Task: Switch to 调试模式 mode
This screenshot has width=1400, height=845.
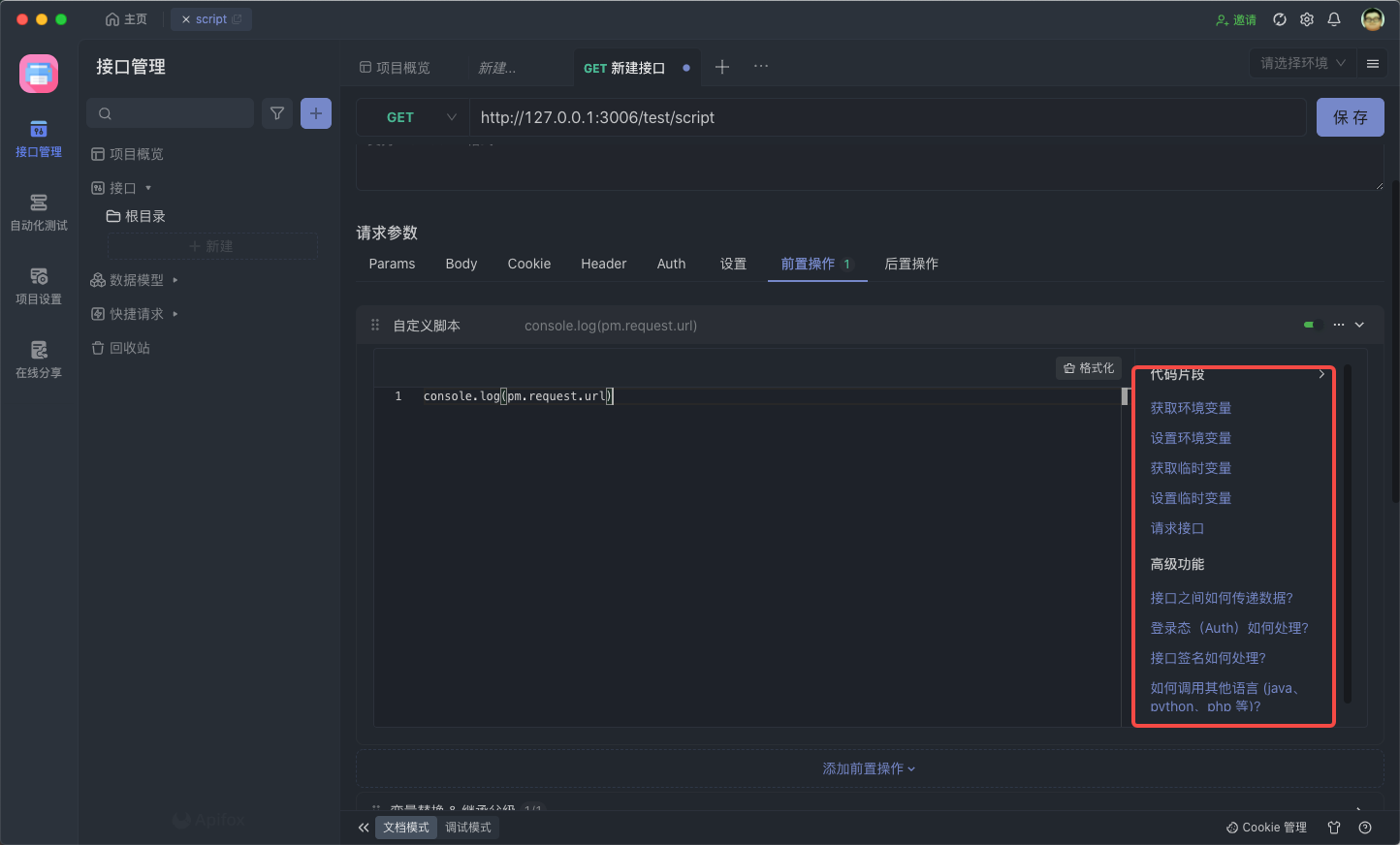Action: [468, 828]
